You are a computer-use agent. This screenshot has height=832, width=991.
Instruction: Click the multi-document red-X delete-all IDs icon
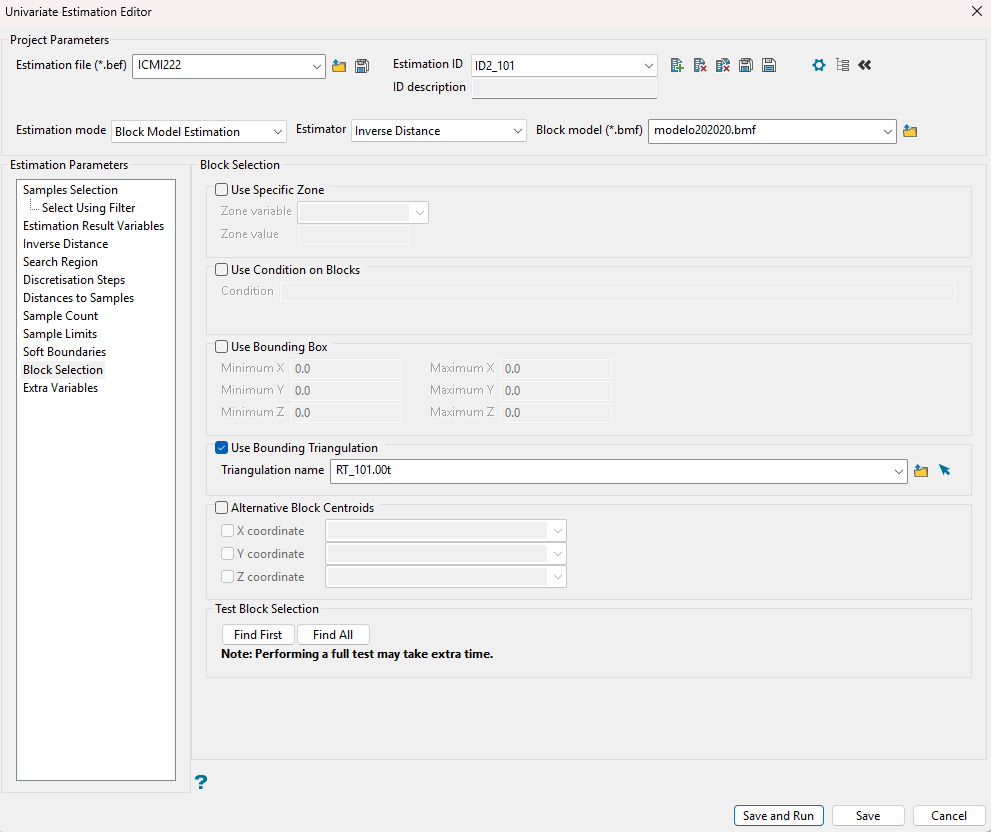723,65
